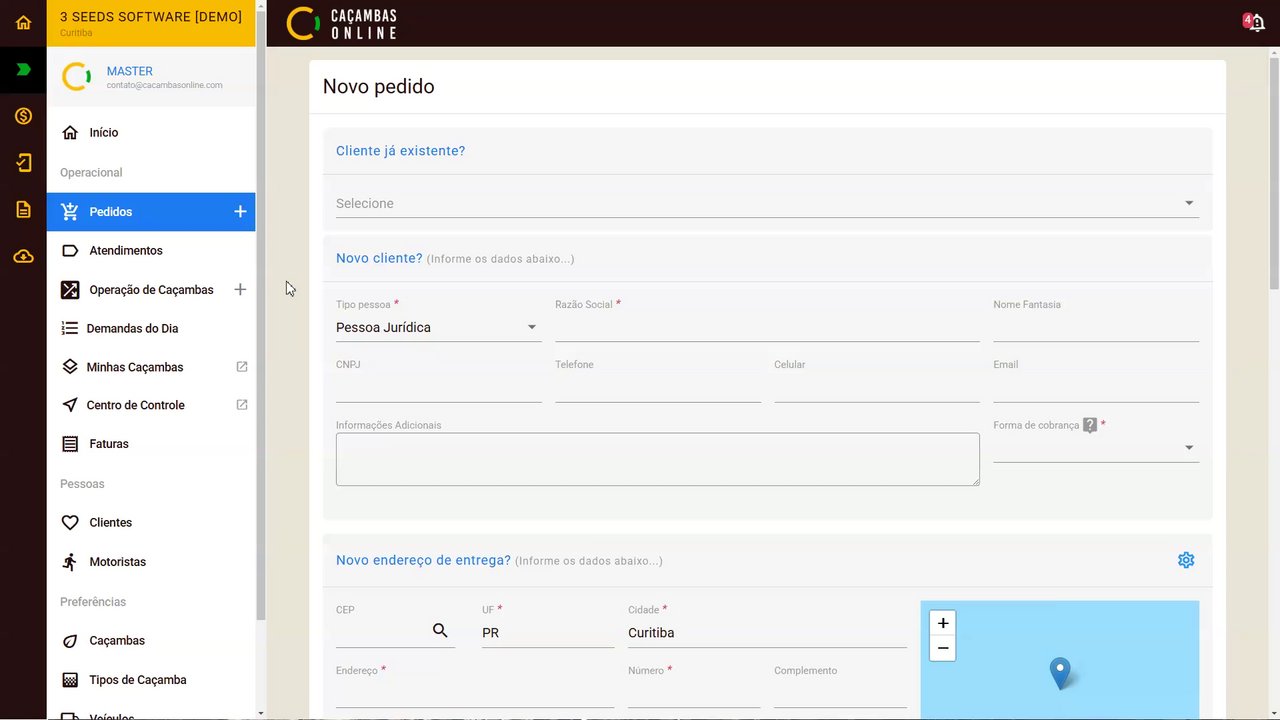The image size is (1280, 720).
Task: Zoom out on the map
Action: pyautogui.click(x=943, y=648)
